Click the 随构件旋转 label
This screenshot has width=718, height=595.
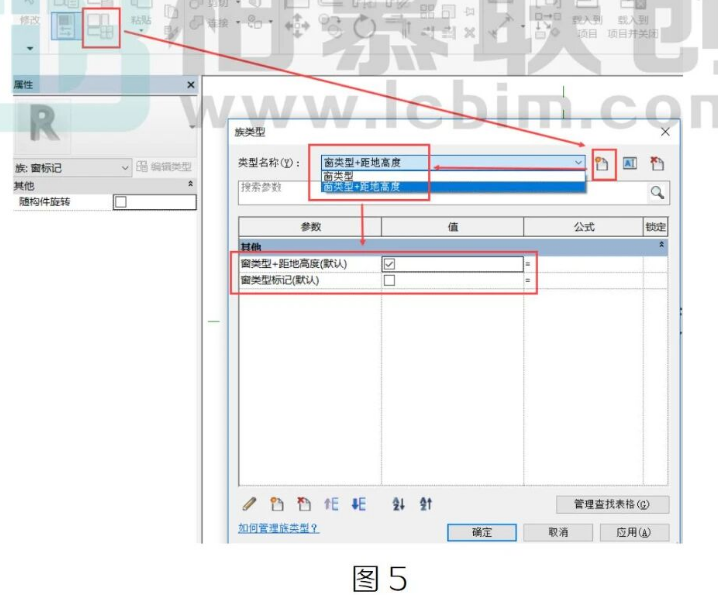pyautogui.click(x=44, y=202)
